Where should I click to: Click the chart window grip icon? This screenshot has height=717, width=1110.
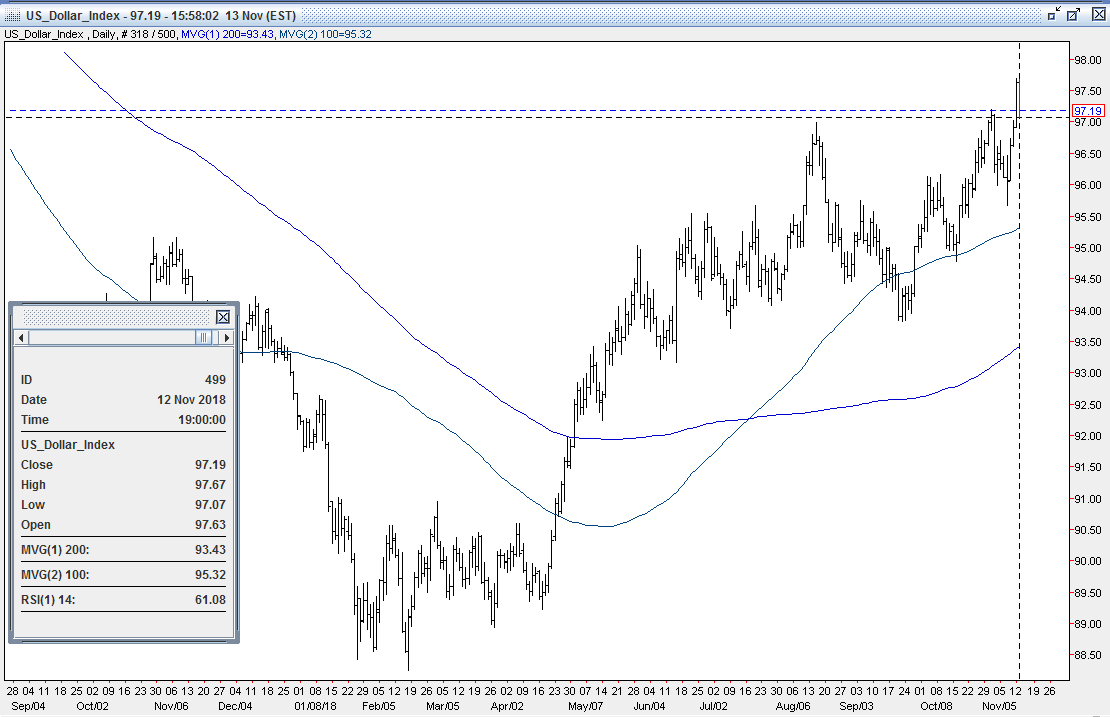click(x=13, y=15)
